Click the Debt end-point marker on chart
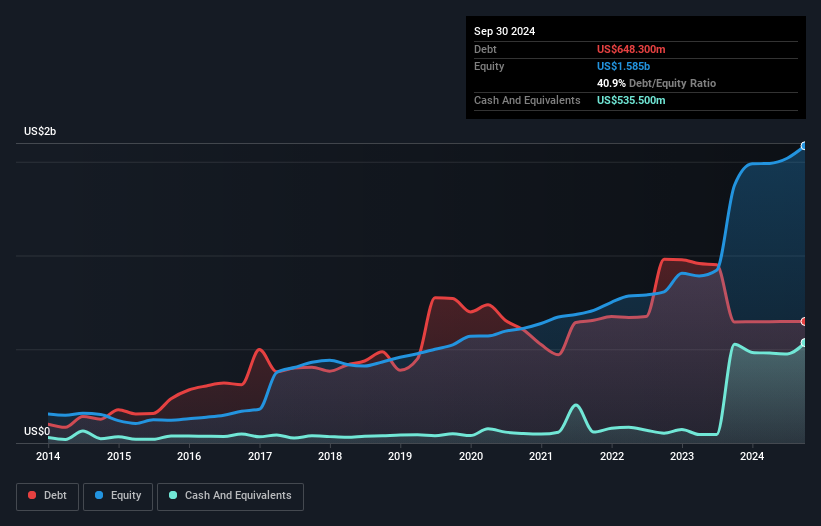The height and width of the screenshot is (526, 821). (804, 321)
